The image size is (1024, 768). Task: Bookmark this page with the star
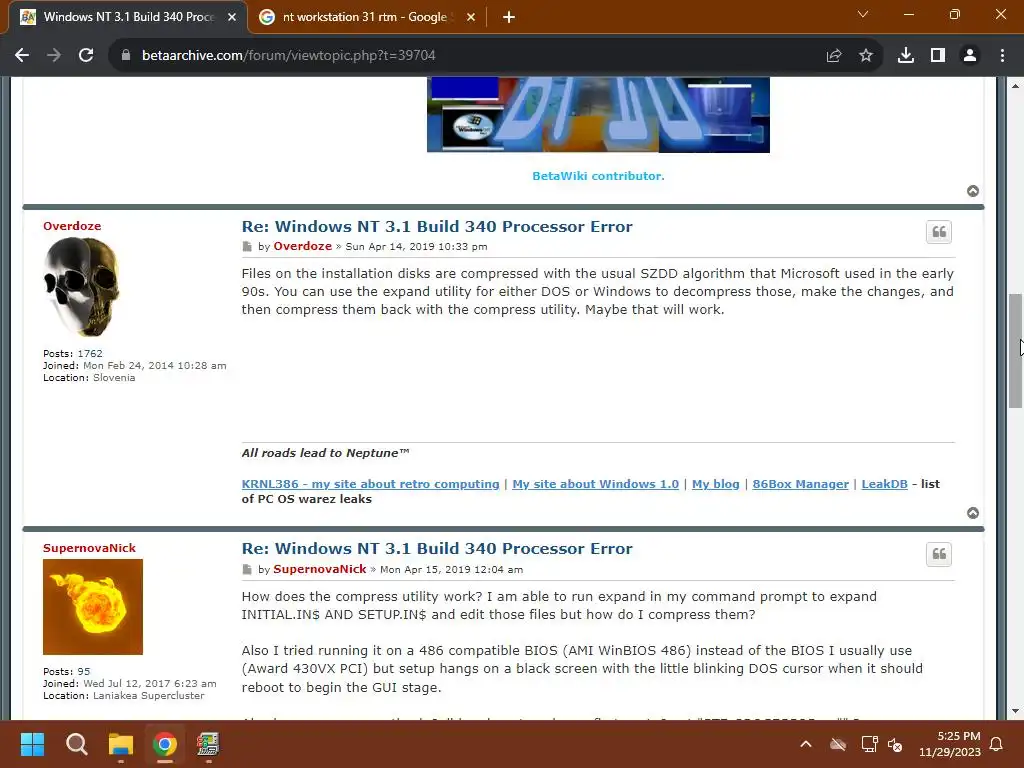click(x=866, y=56)
